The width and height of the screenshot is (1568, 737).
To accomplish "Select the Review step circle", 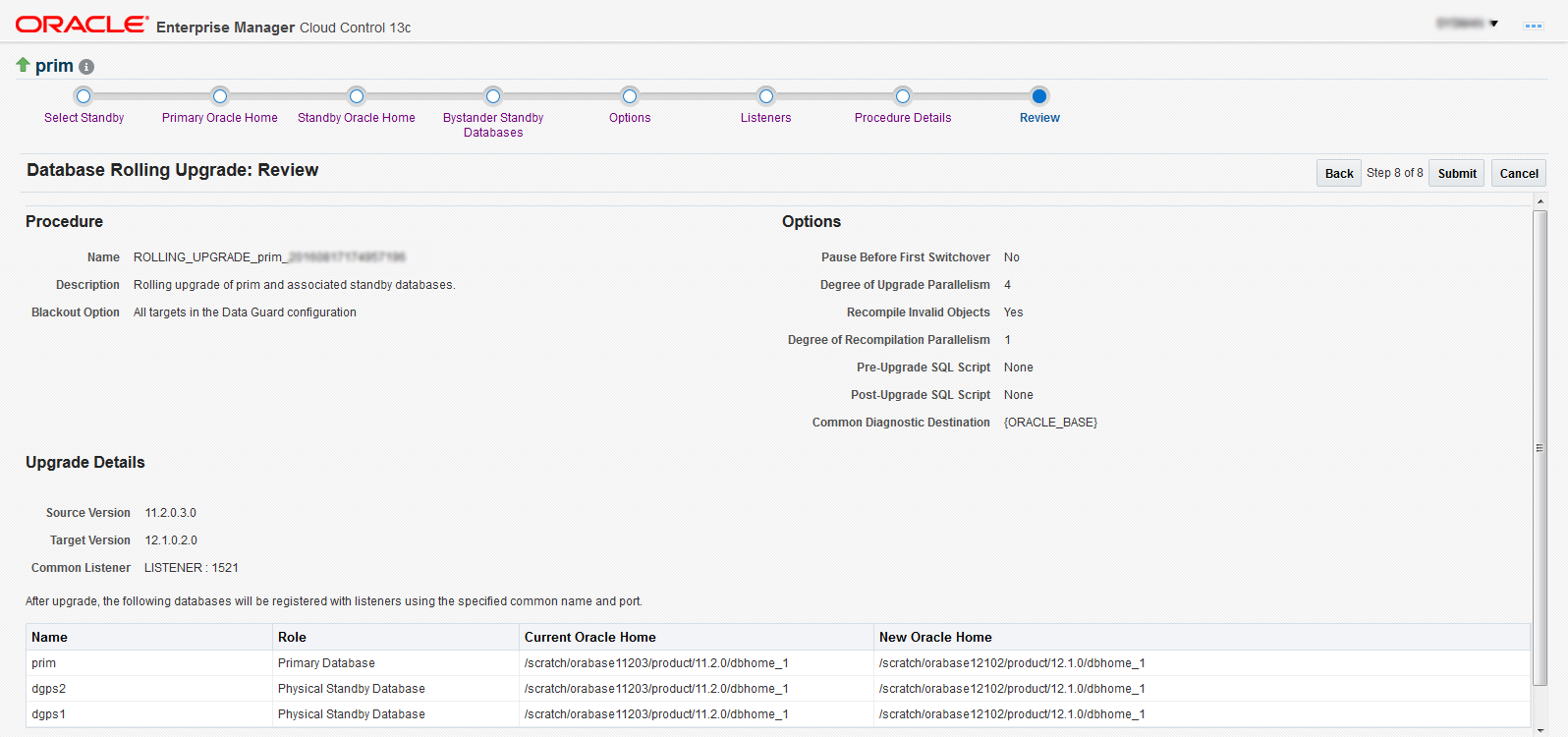I will click(x=1039, y=96).
